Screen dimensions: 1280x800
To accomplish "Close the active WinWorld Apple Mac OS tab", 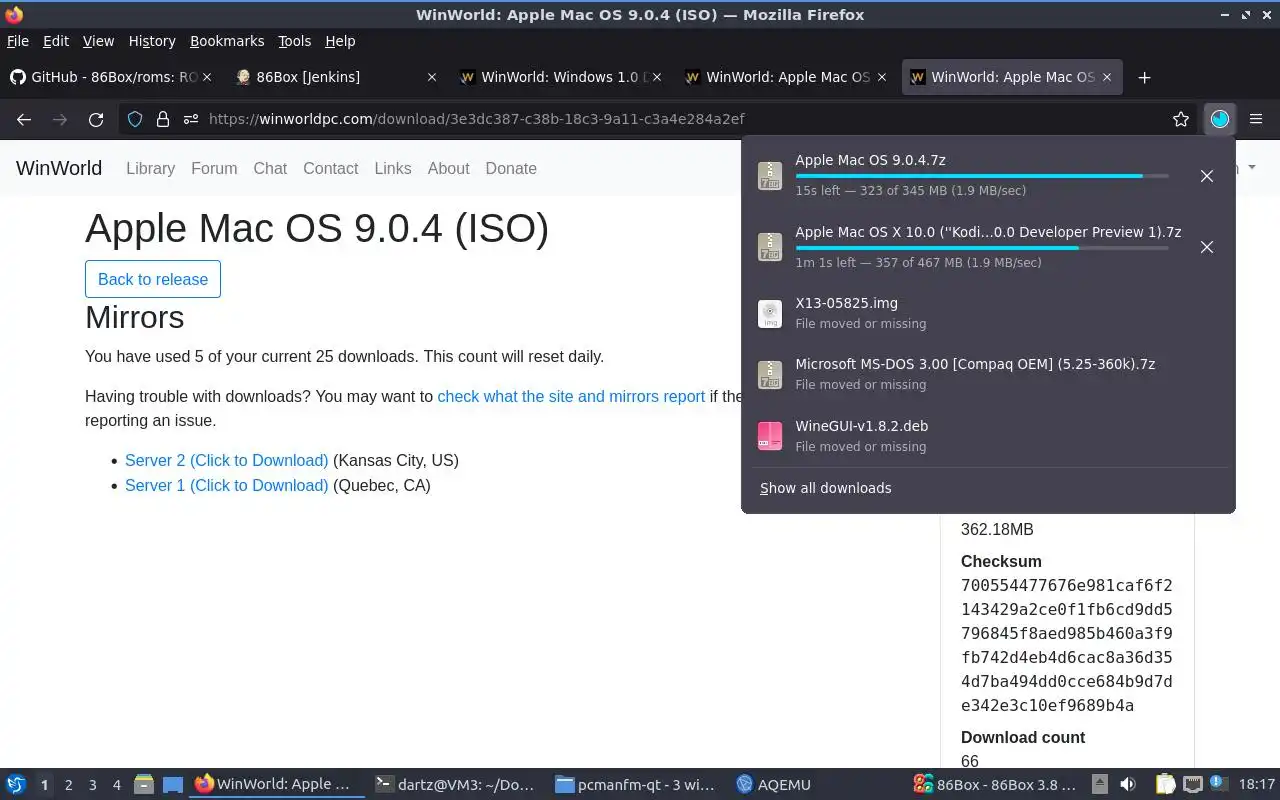I will 1107,77.
